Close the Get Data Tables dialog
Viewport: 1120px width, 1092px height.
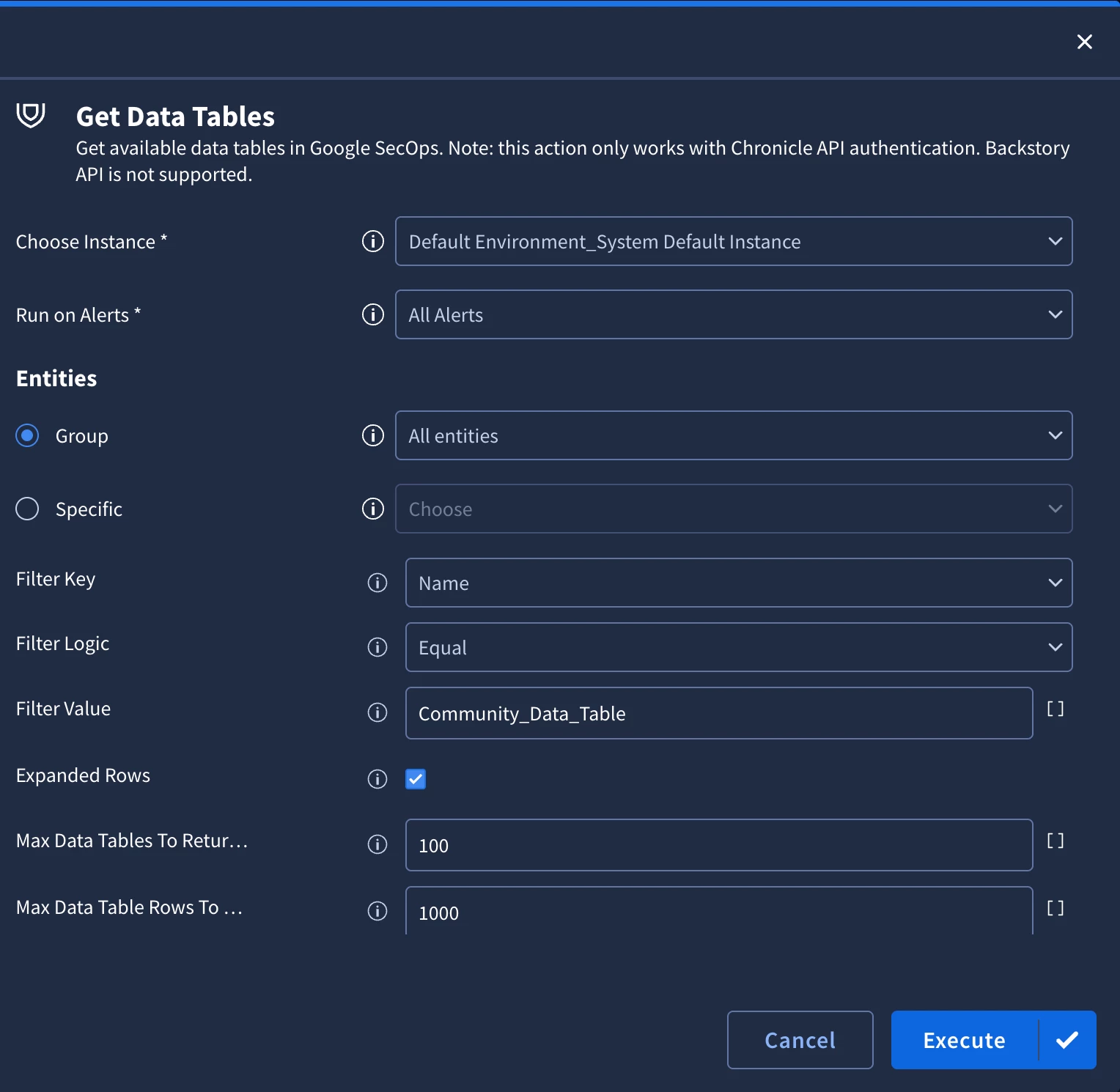(x=1085, y=42)
